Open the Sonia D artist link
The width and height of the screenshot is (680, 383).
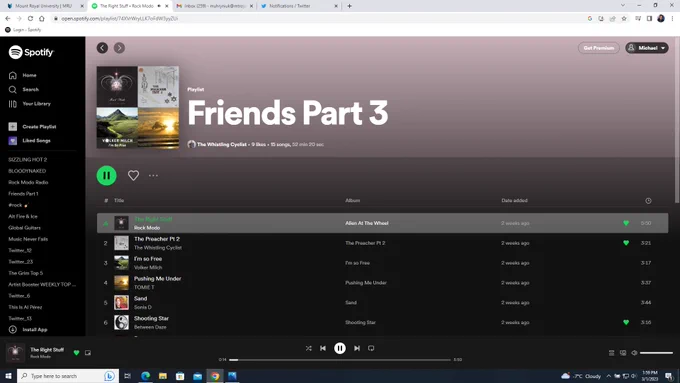[x=143, y=307]
